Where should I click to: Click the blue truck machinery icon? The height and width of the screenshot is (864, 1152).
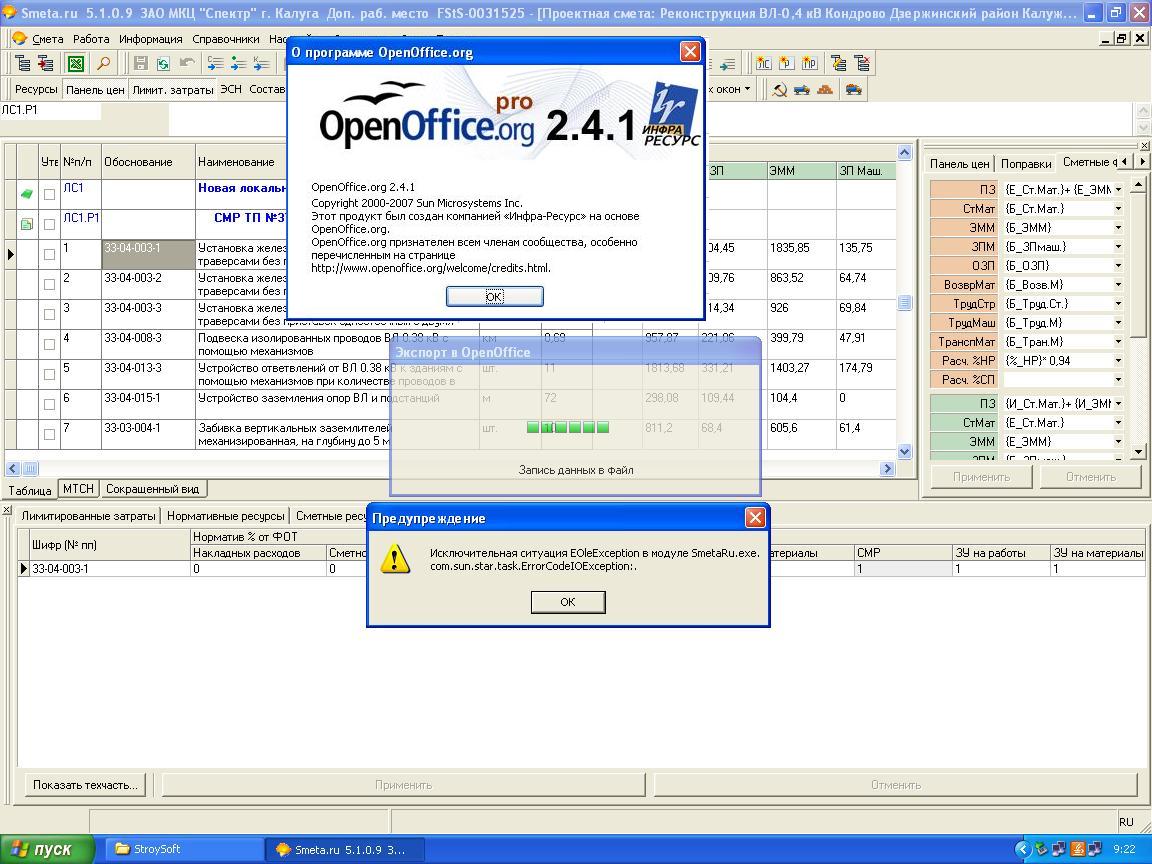coord(802,90)
